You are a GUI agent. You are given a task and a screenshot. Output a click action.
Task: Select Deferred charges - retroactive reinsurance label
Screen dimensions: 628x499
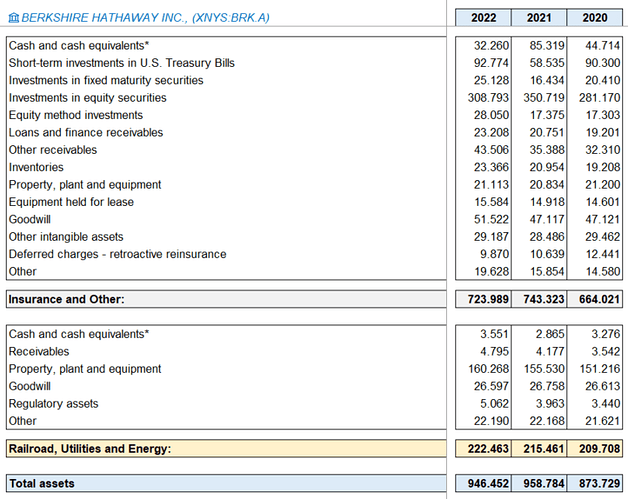[117, 254]
